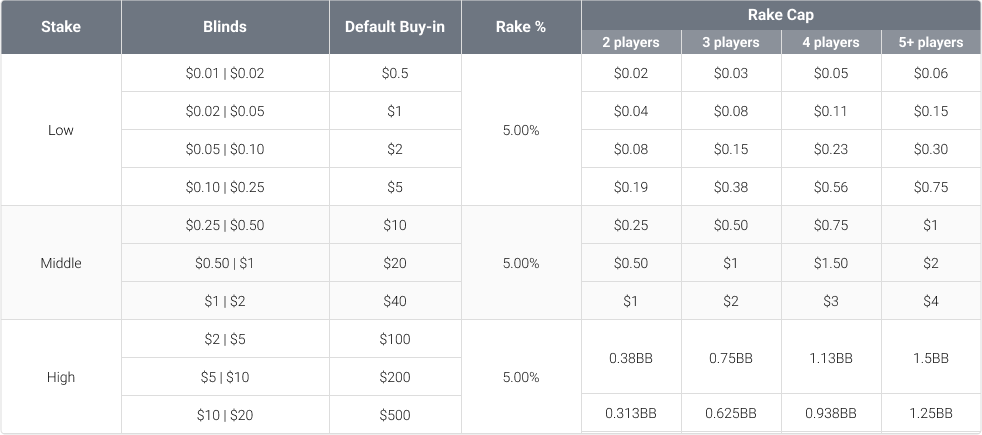This screenshot has height=435, width=982.
Task: Click the 1.5BB rake cap cell
Action: tap(931, 357)
